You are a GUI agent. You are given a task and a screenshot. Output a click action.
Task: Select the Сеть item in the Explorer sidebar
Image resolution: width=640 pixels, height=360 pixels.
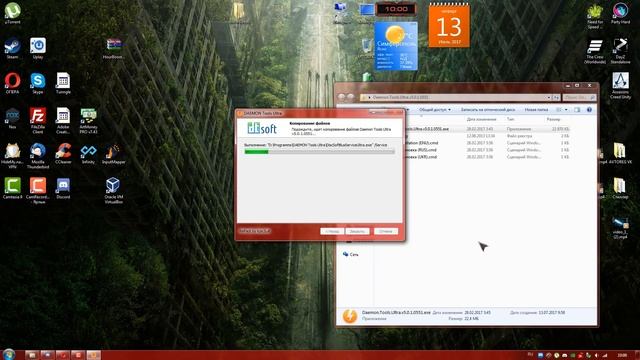coord(351,254)
